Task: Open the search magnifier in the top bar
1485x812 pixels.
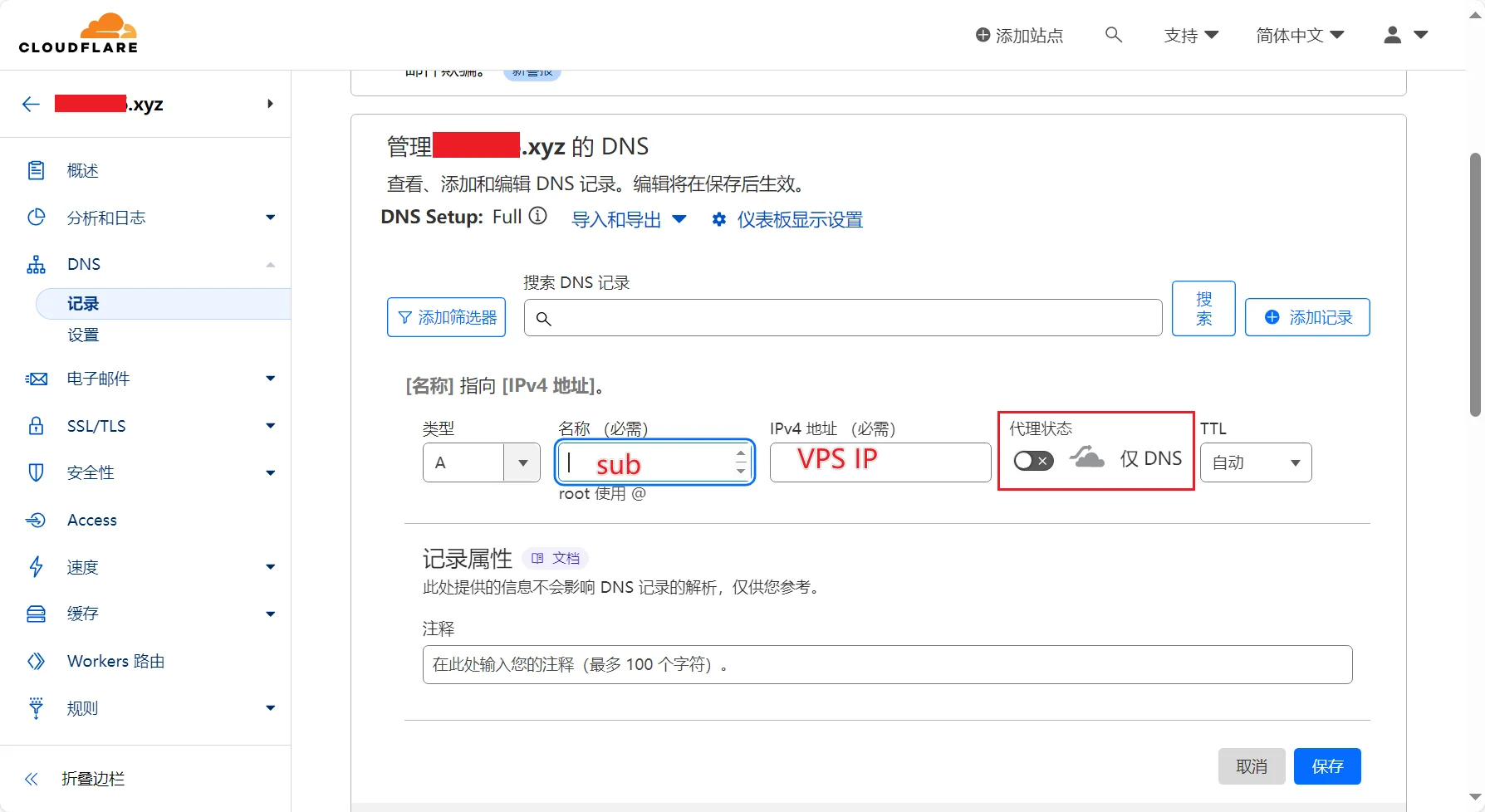Action: click(x=1114, y=35)
